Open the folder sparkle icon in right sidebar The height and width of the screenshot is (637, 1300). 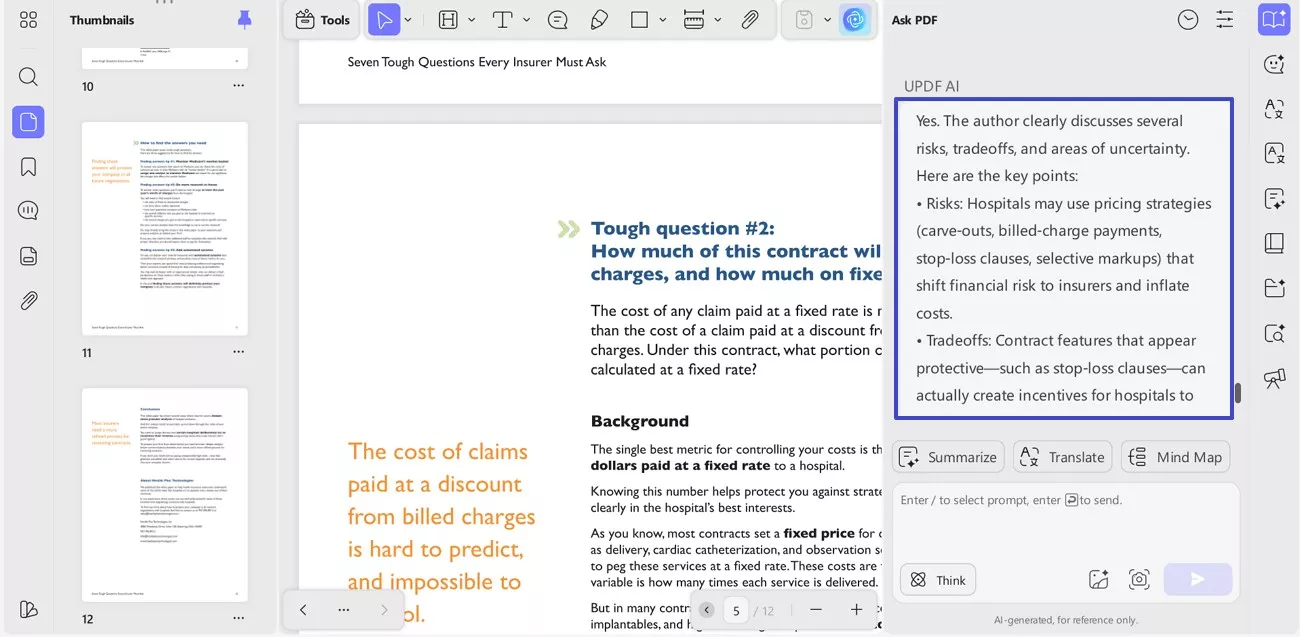[x=1274, y=288]
